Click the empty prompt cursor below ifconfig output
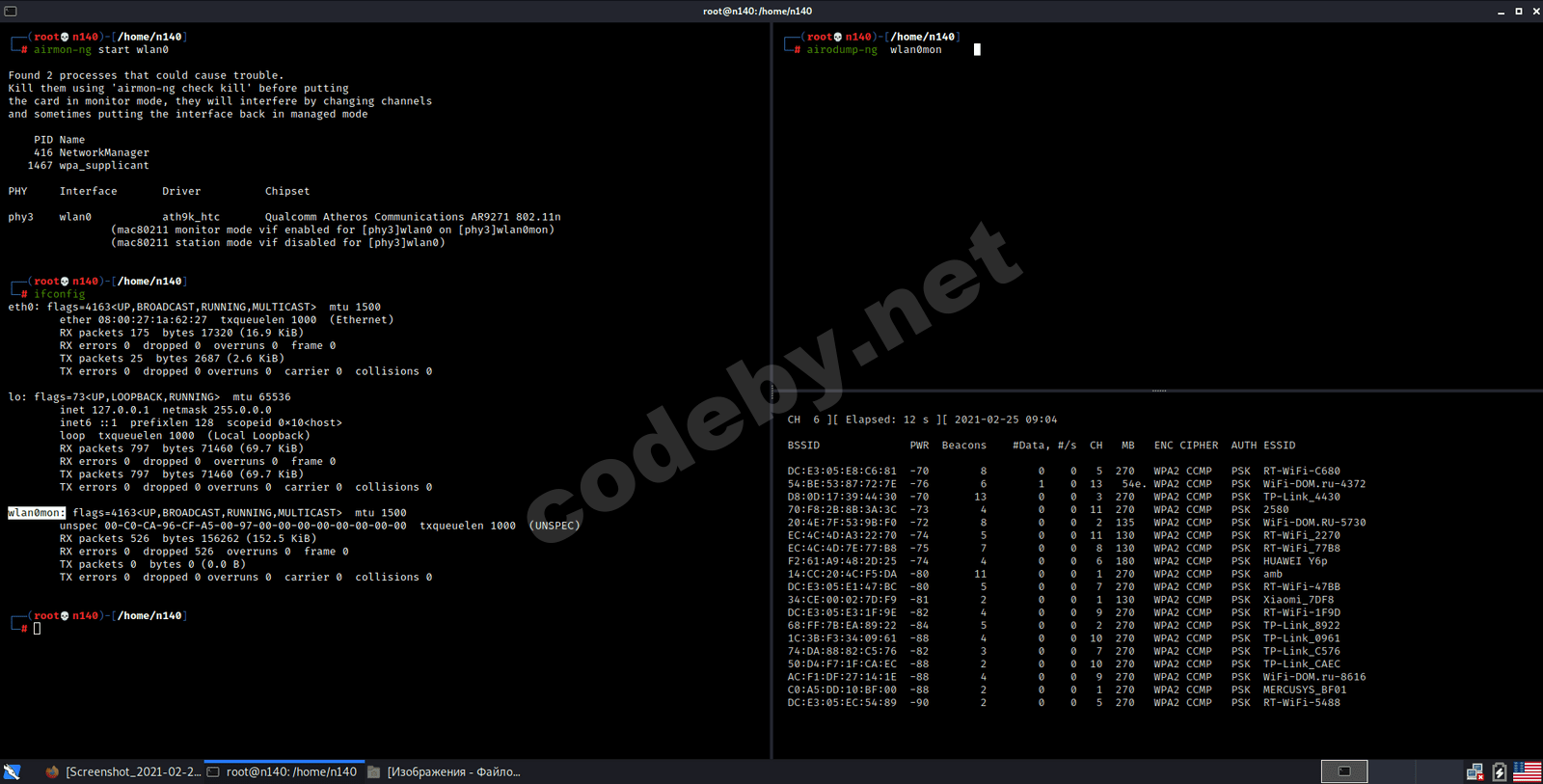 coord(38,629)
